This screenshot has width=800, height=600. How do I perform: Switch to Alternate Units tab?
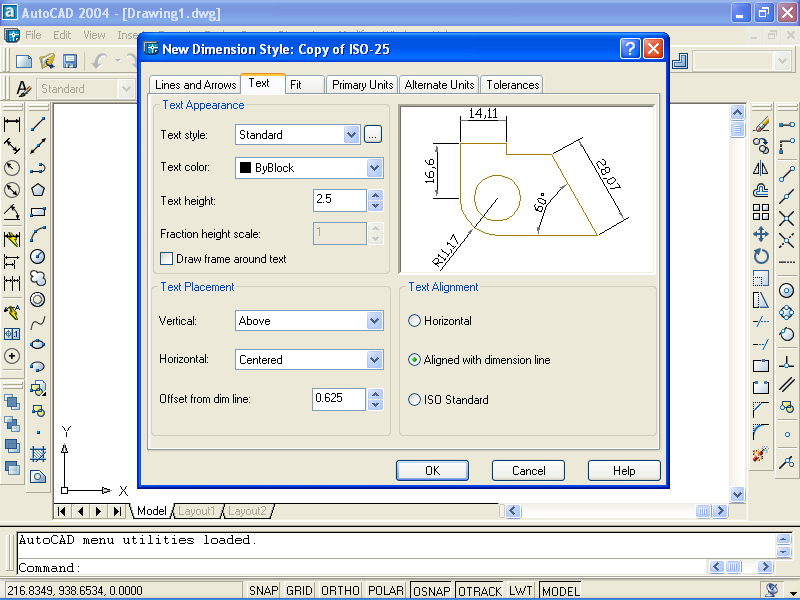(439, 85)
